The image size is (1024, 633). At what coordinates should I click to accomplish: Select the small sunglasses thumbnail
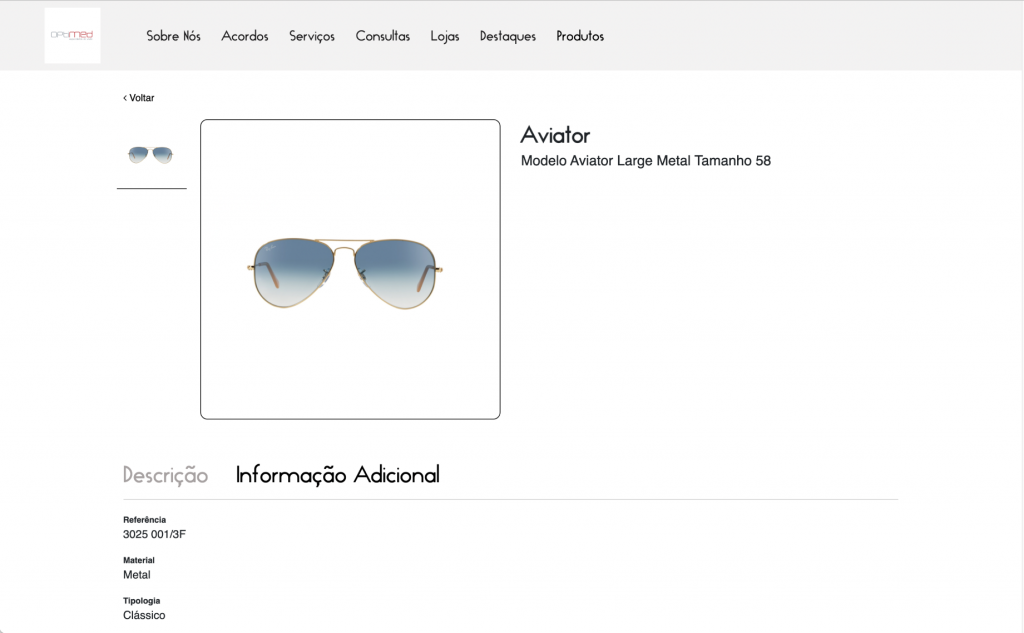(151, 155)
